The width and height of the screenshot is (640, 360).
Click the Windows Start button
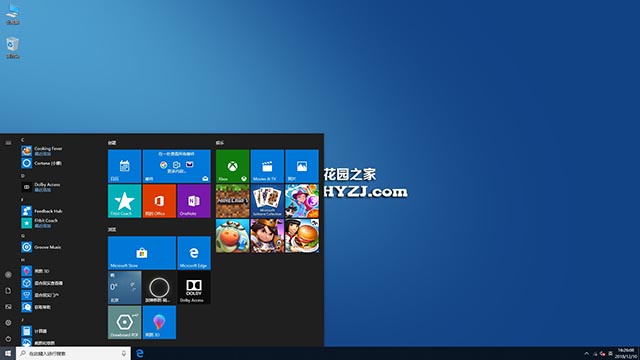click(8, 353)
